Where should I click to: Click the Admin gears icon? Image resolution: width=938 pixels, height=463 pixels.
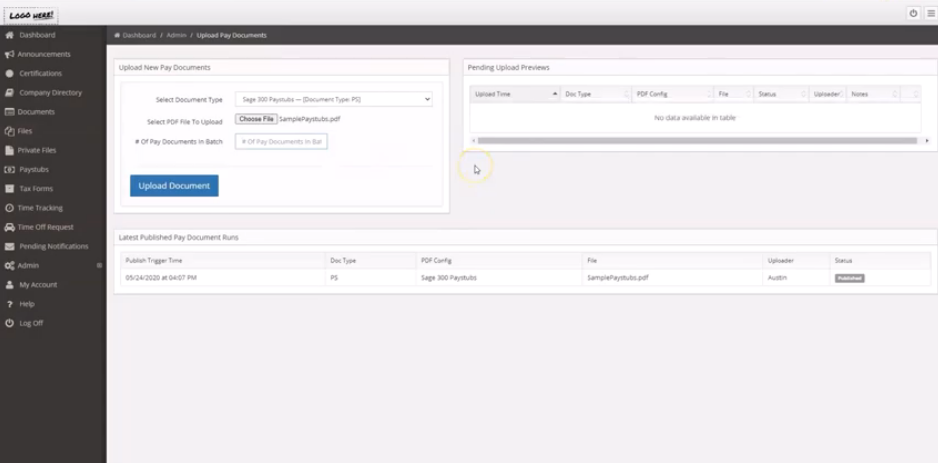click(9, 265)
